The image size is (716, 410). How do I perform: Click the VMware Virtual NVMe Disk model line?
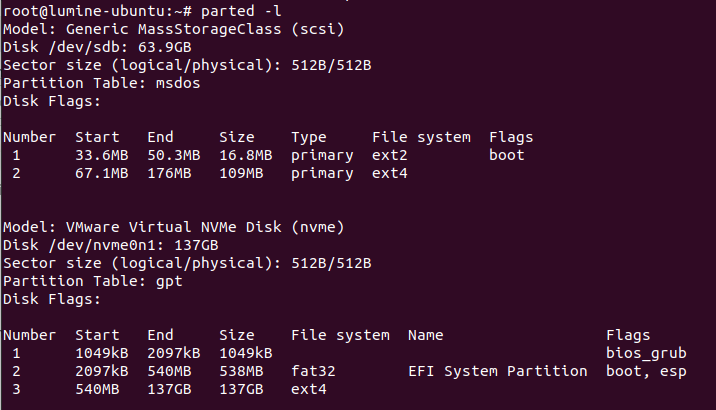(x=173, y=227)
